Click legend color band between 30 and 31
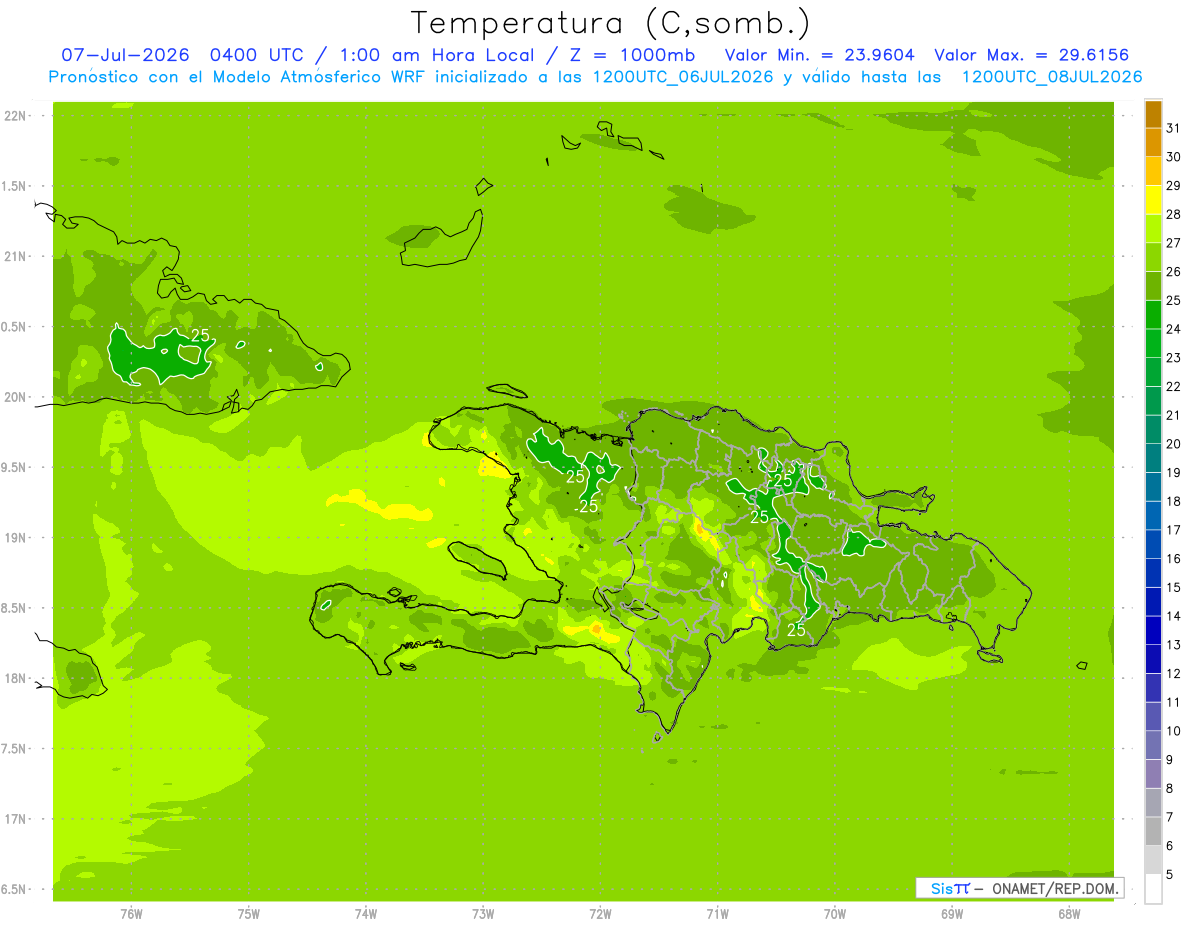This screenshot has height=927, width=1200. [1153, 143]
